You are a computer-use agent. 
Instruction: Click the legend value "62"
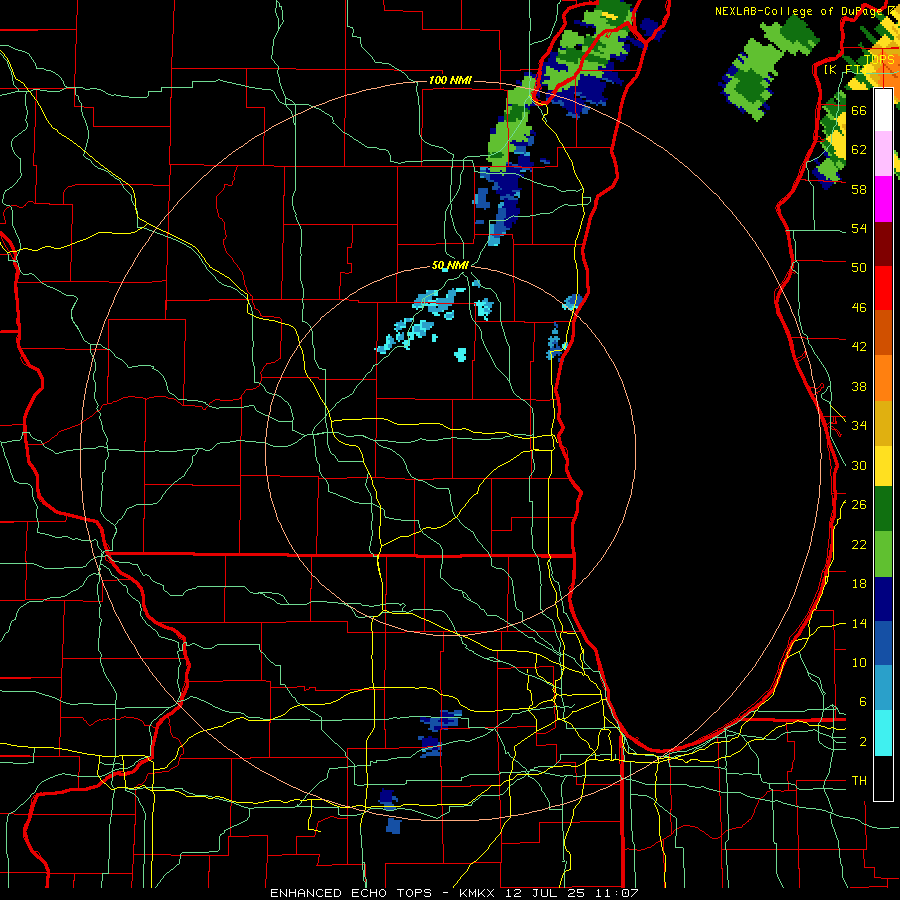(x=859, y=149)
